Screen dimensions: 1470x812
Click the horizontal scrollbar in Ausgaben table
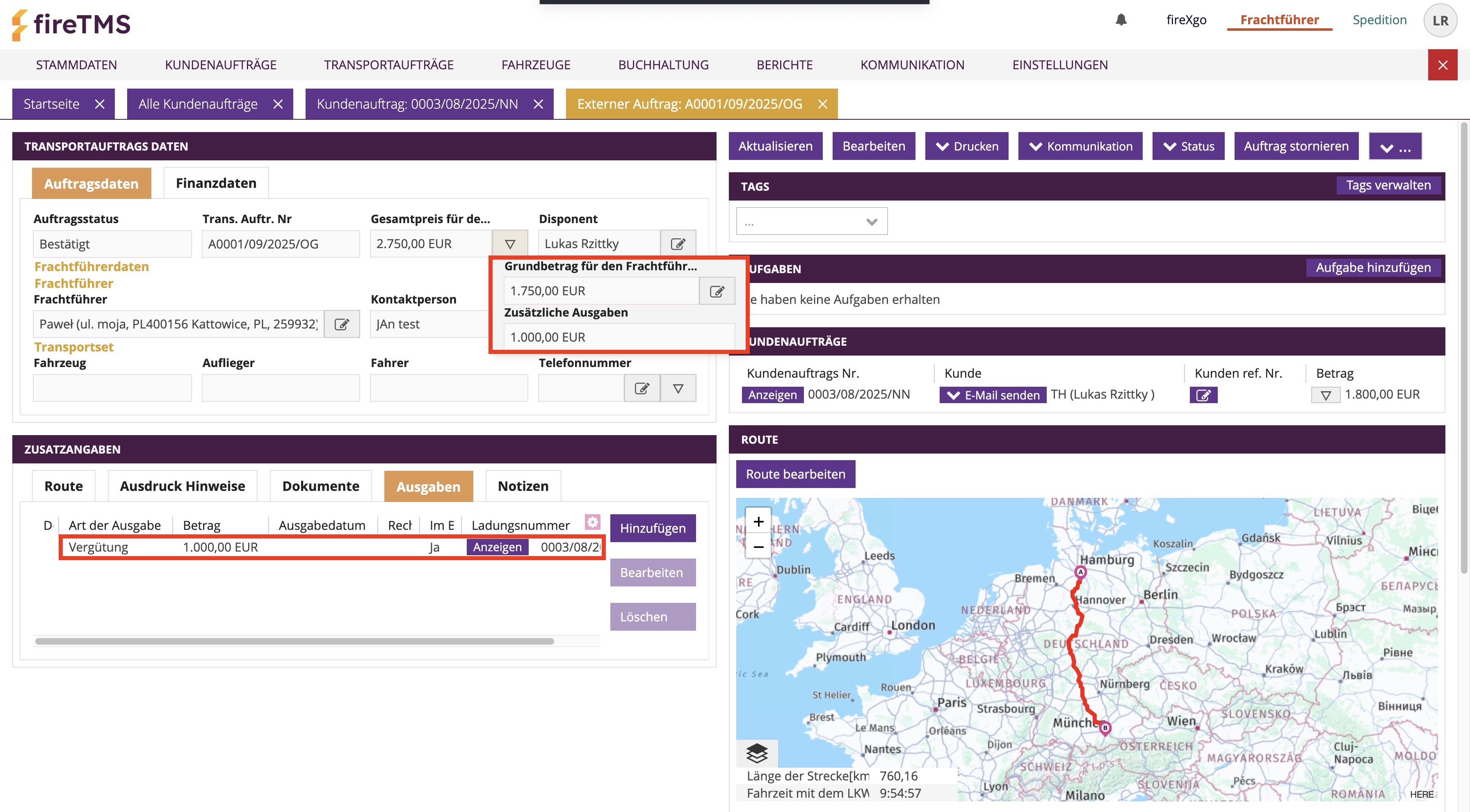[294, 641]
